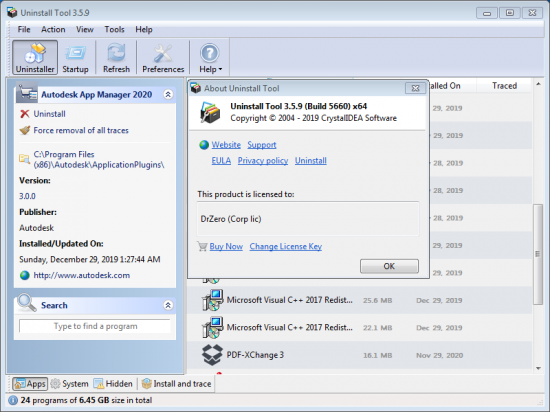The width and height of the screenshot is (550, 412).
Task: Focus the Type to find a program field
Action: [95, 326]
